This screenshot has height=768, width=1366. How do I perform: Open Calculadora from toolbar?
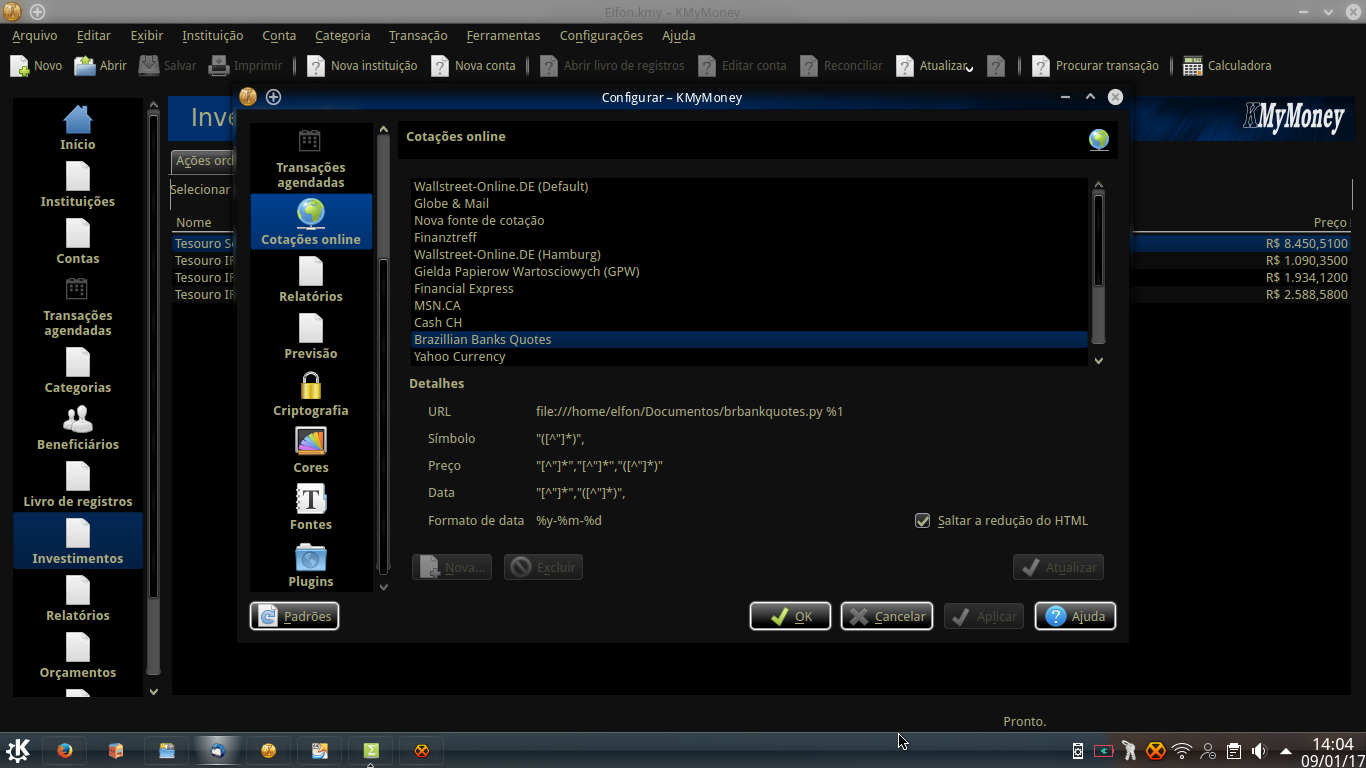[1227, 66]
